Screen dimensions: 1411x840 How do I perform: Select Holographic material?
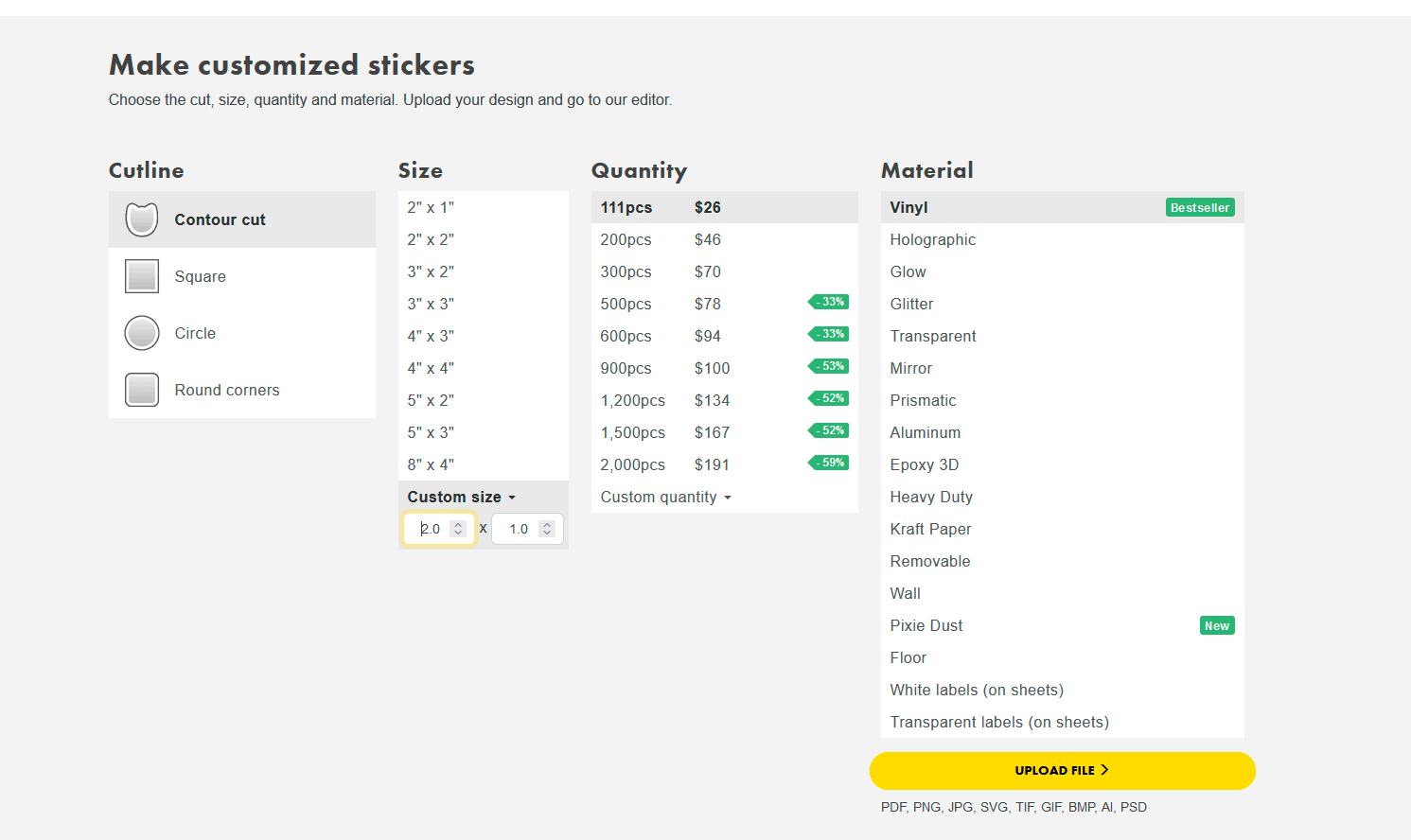click(932, 239)
